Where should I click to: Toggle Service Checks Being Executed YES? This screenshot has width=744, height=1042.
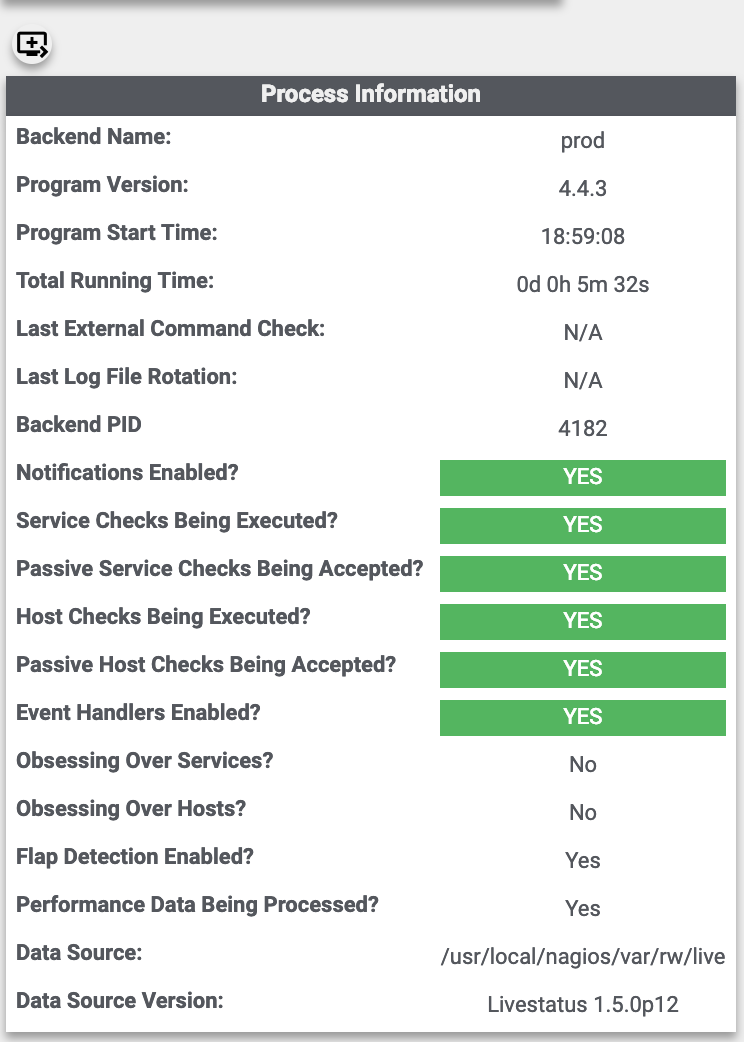click(582, 525)
